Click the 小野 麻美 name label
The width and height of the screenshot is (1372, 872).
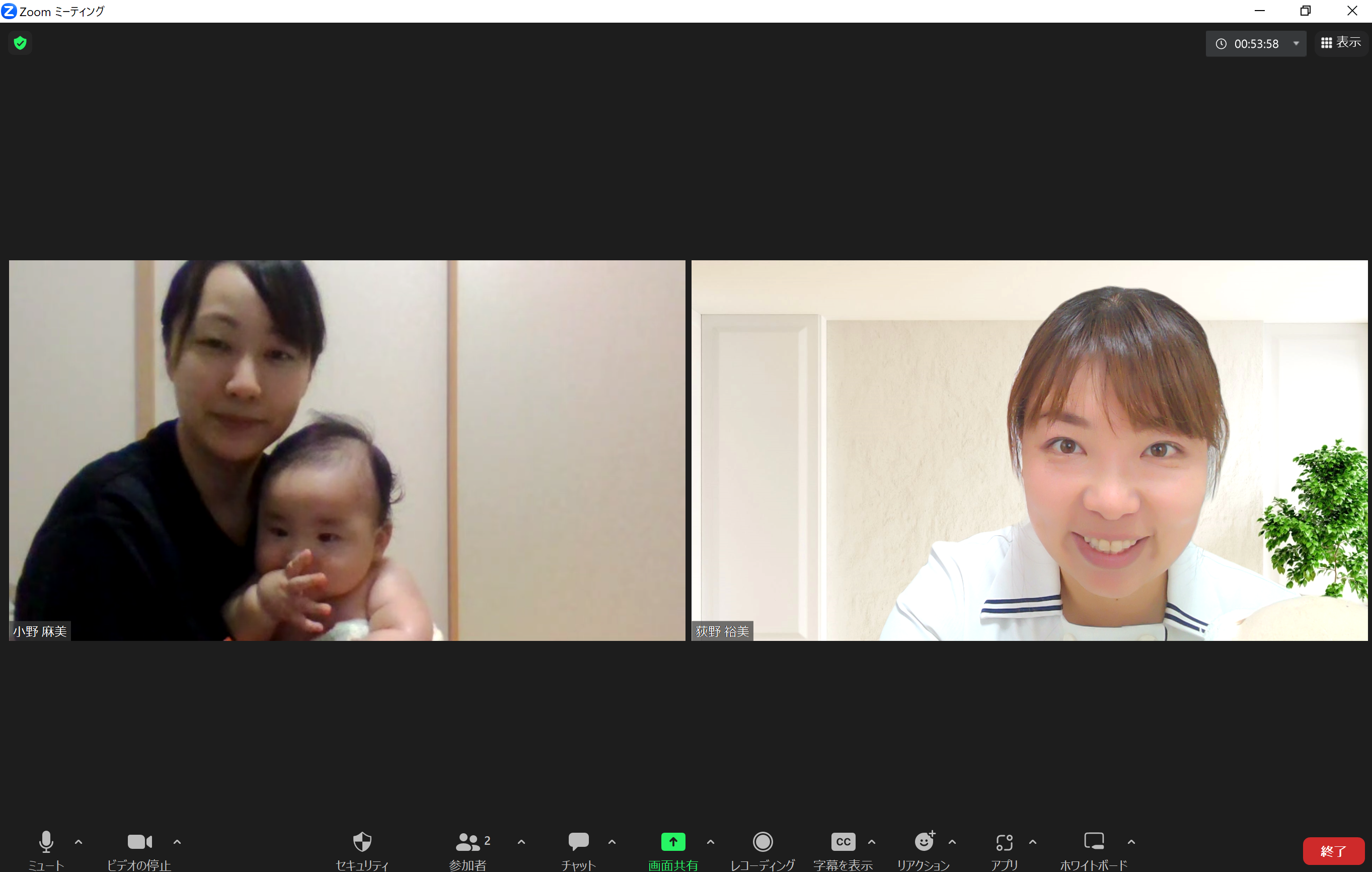[40, 631]
